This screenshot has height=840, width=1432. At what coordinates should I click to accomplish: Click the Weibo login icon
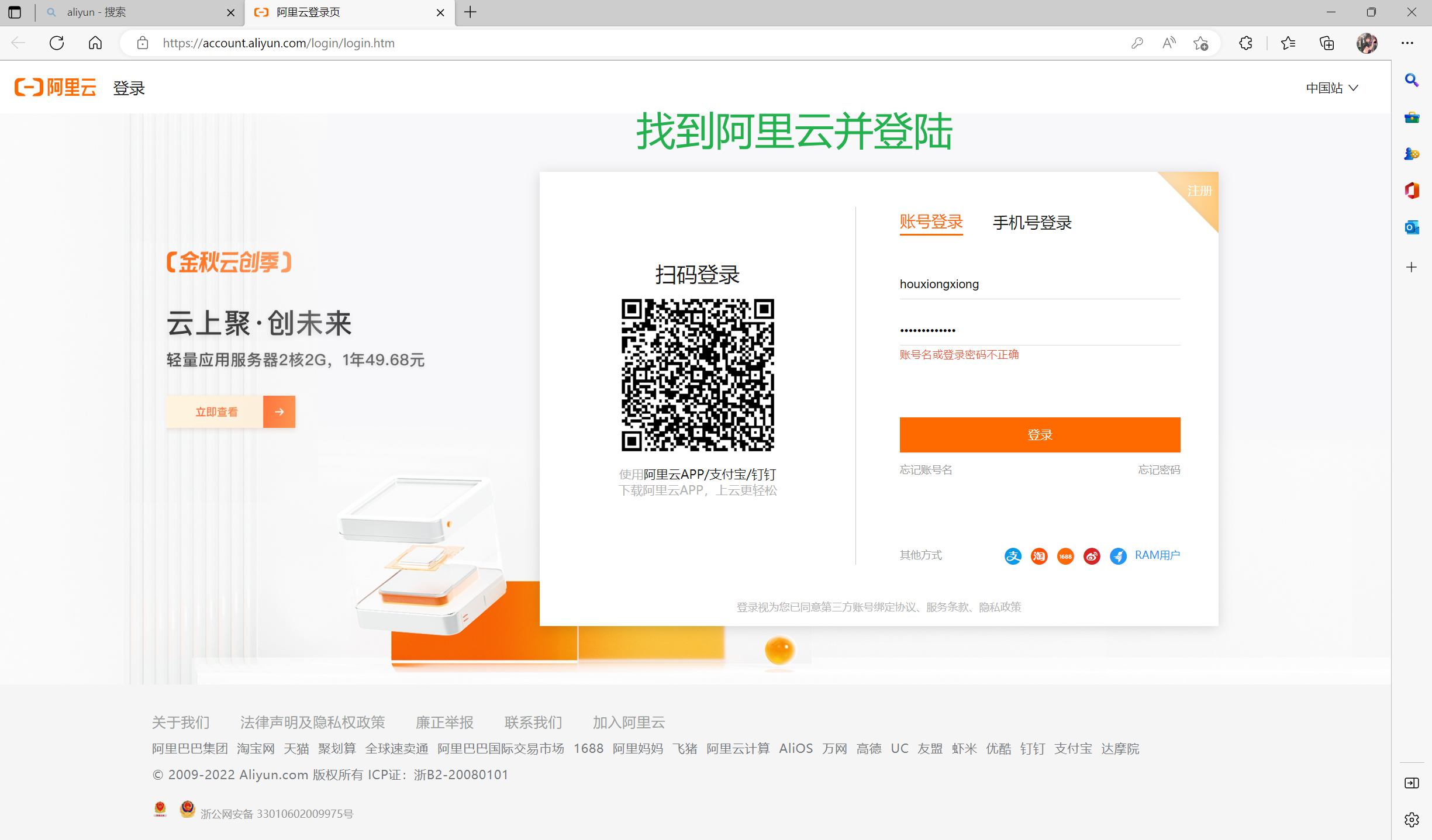pyautogui.click(x=1092, y=556)
